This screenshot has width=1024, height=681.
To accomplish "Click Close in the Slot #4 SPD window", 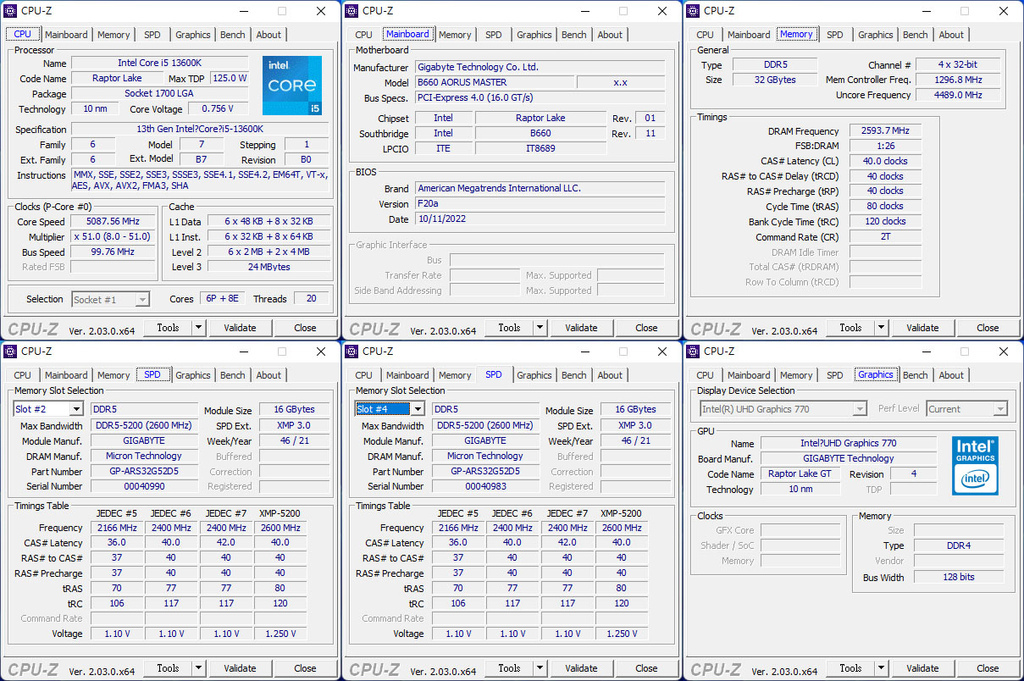I will 646,668.
